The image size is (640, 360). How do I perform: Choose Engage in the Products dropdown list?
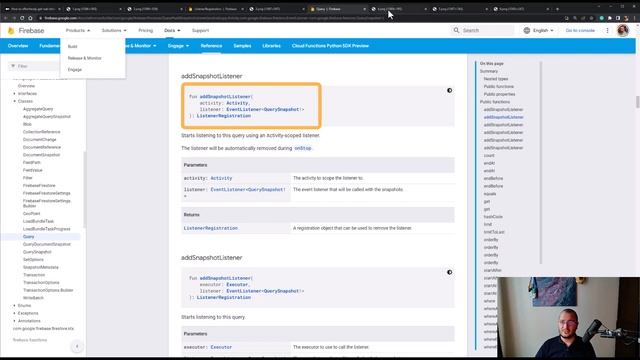click(75, 69)
